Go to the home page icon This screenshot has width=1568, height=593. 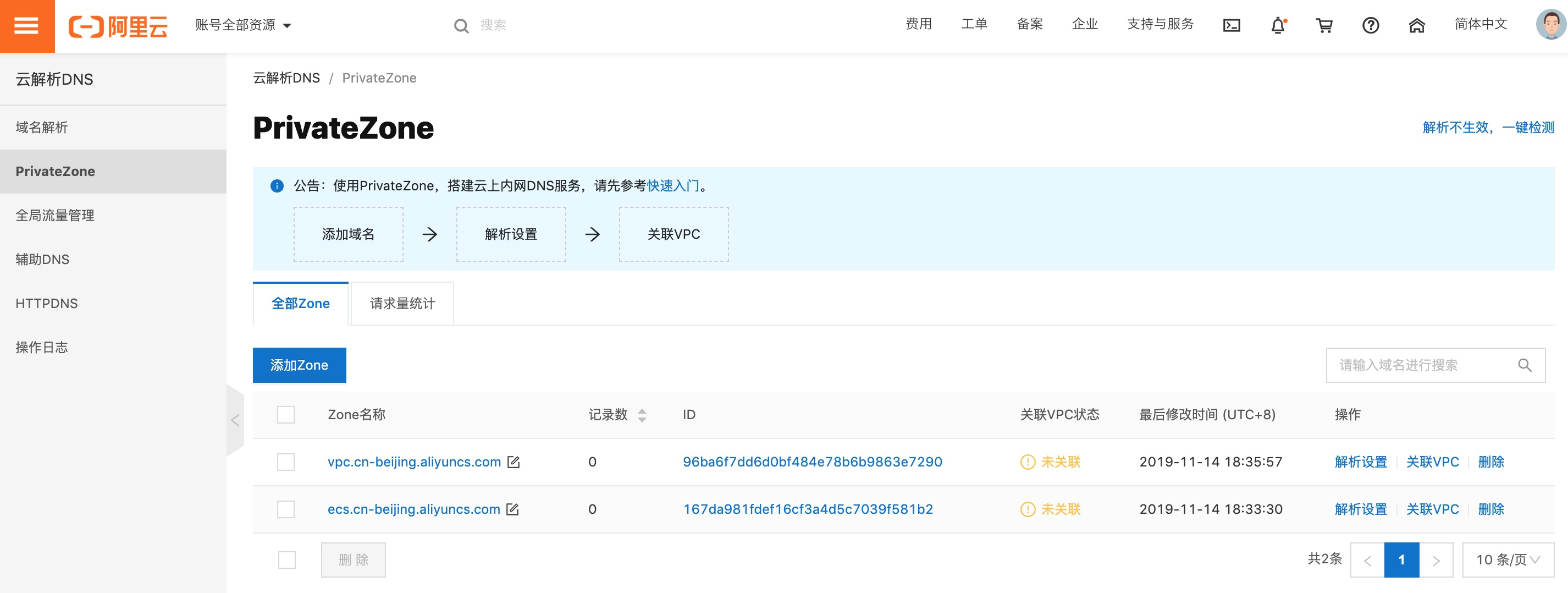click(x=1416, y=25)
